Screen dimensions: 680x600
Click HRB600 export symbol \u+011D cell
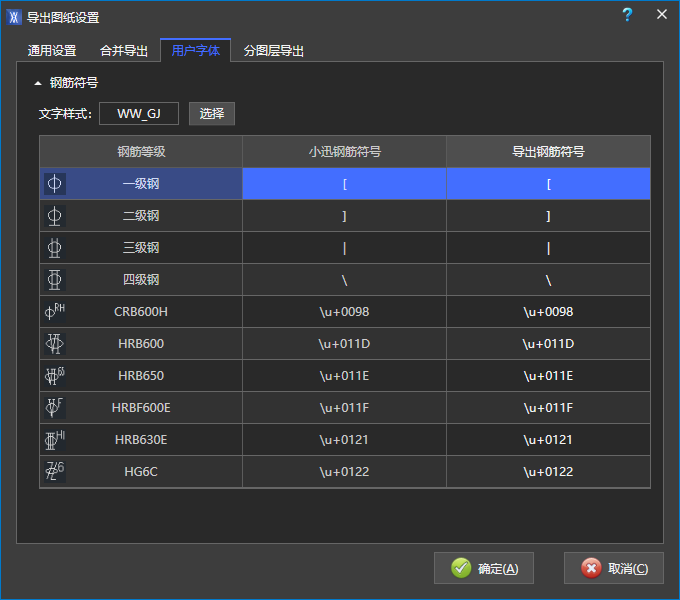click(549, 344)
